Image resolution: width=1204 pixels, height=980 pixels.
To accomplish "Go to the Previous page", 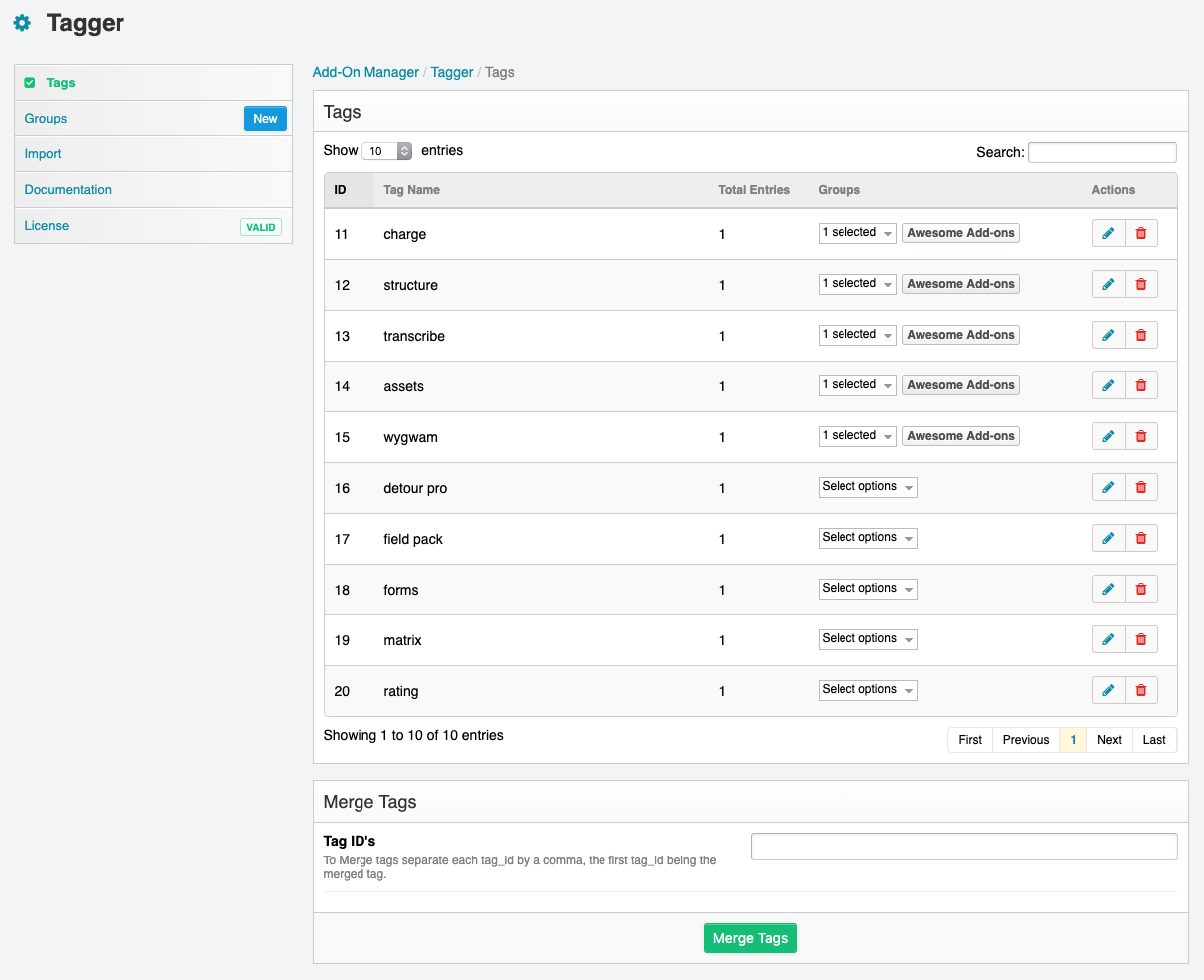I will [x=1026, y=740].
